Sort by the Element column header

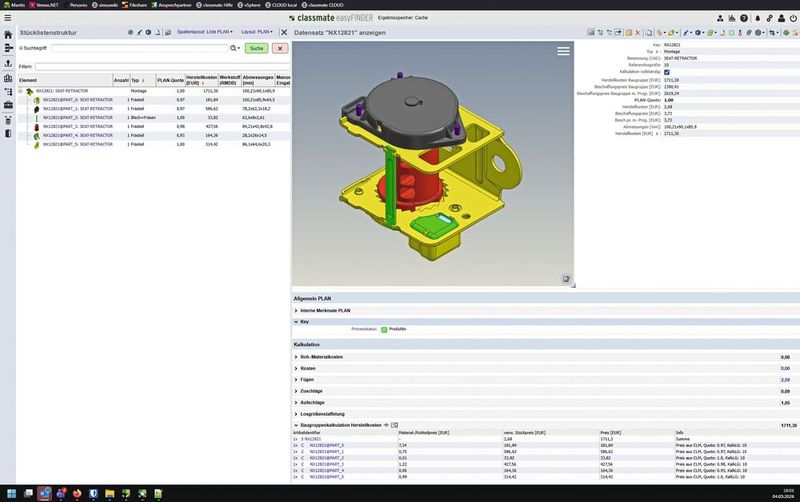click(65, 80)
